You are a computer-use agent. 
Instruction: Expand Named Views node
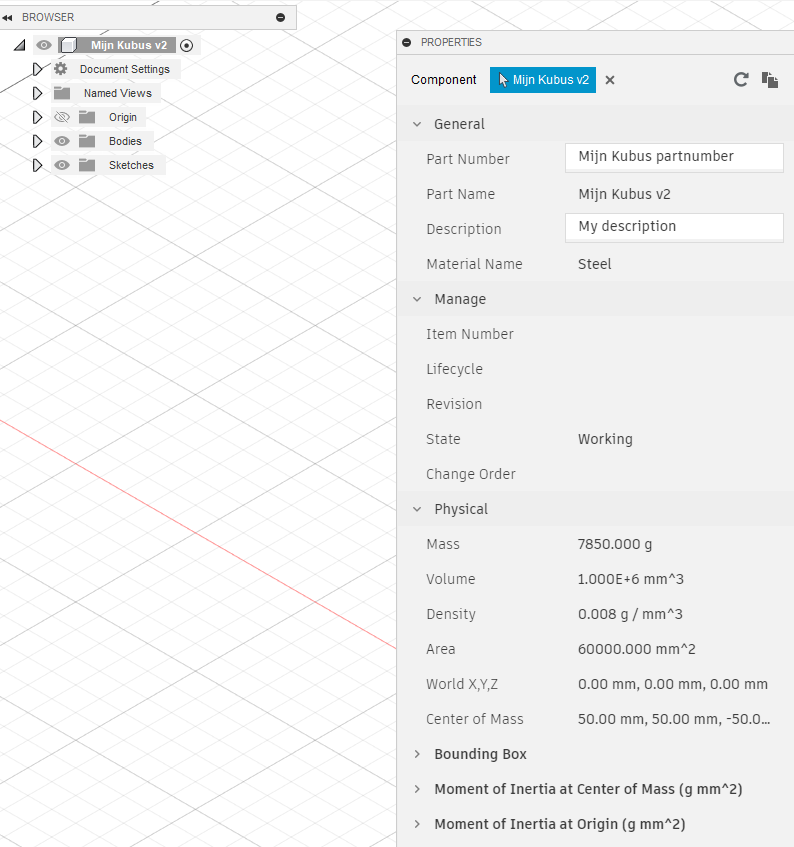(x=37, y=93)
